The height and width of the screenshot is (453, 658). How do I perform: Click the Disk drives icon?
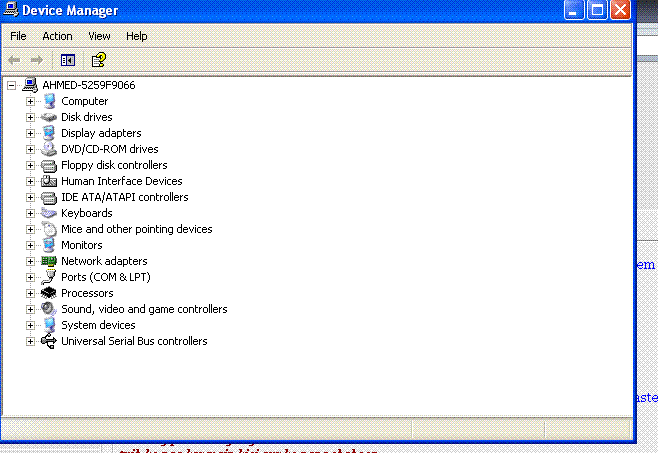(x=48, y=117)
